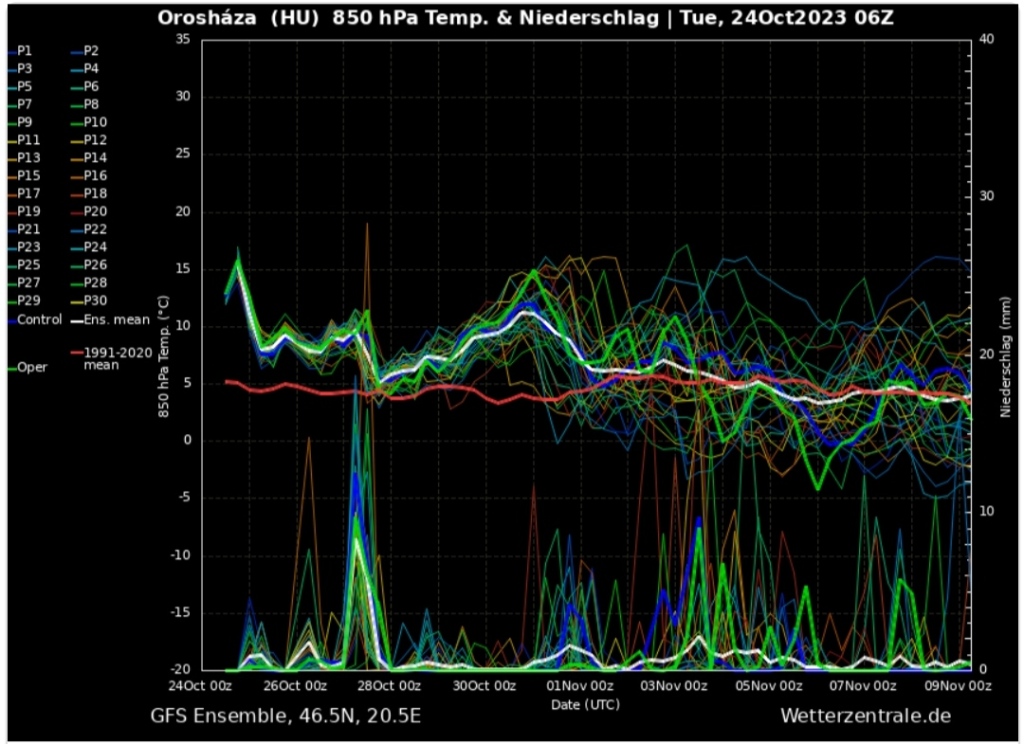Click the Date (UTC) axis label
The height and width of the screenshot is (744, 1024).
point(585,704)
